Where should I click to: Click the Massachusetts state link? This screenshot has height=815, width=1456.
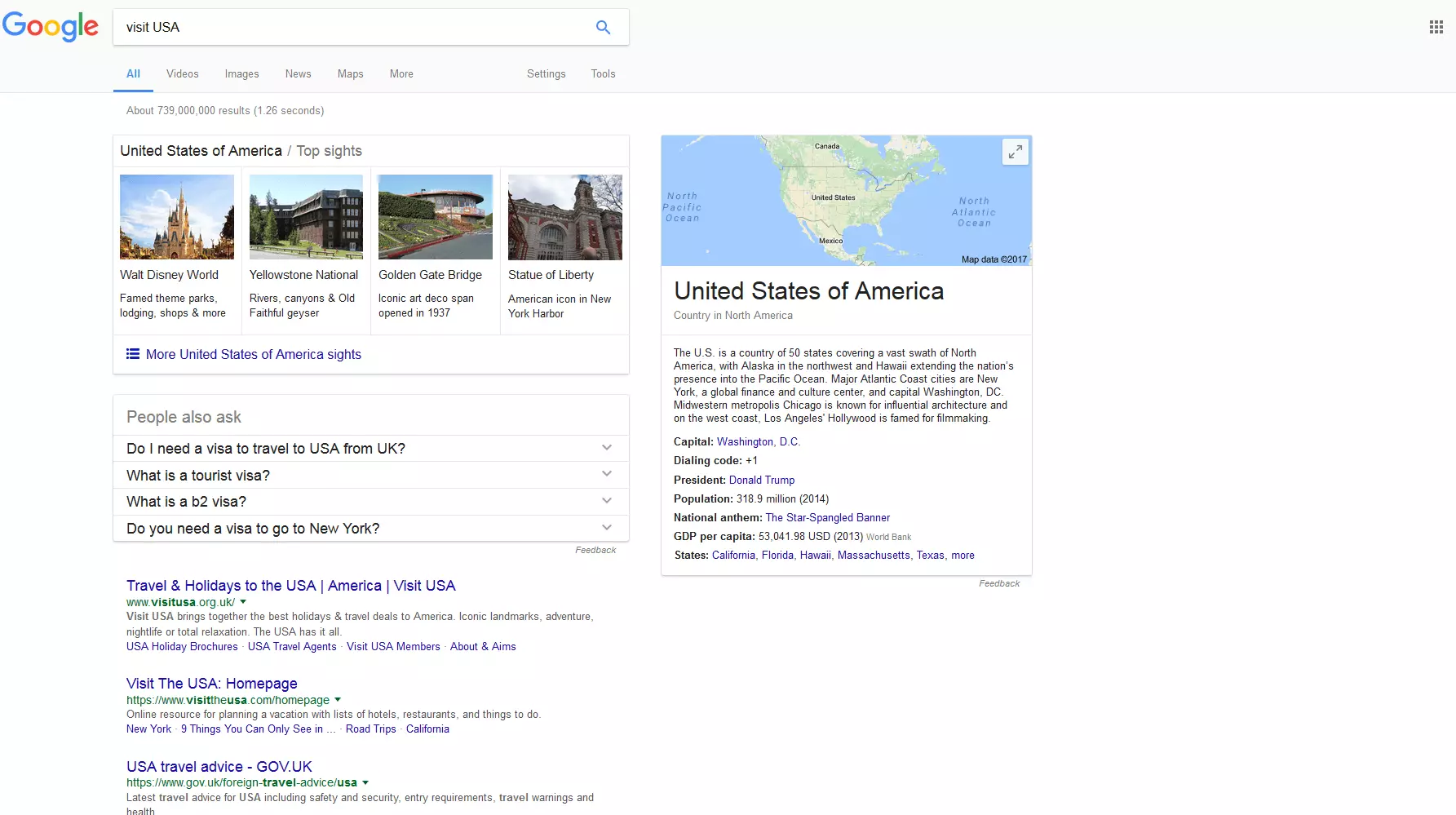coord(874,555)
